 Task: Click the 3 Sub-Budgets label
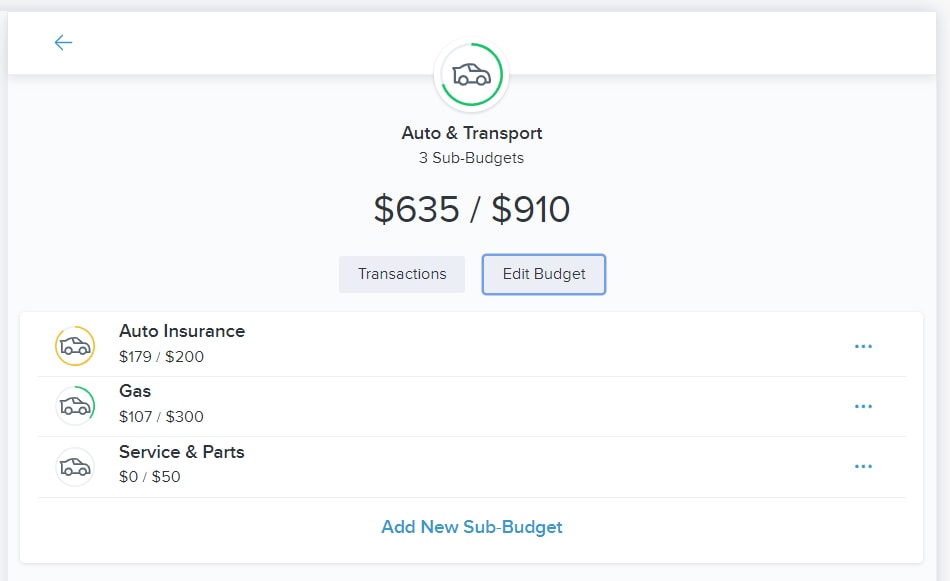tap(471, 158)
